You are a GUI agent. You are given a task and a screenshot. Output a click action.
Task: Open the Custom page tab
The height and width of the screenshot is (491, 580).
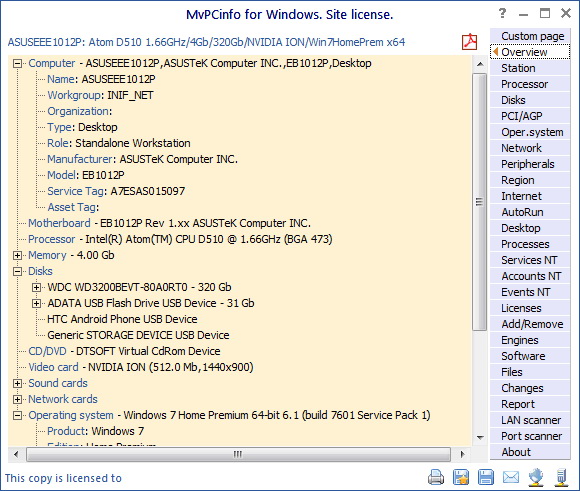click(530, 36)
